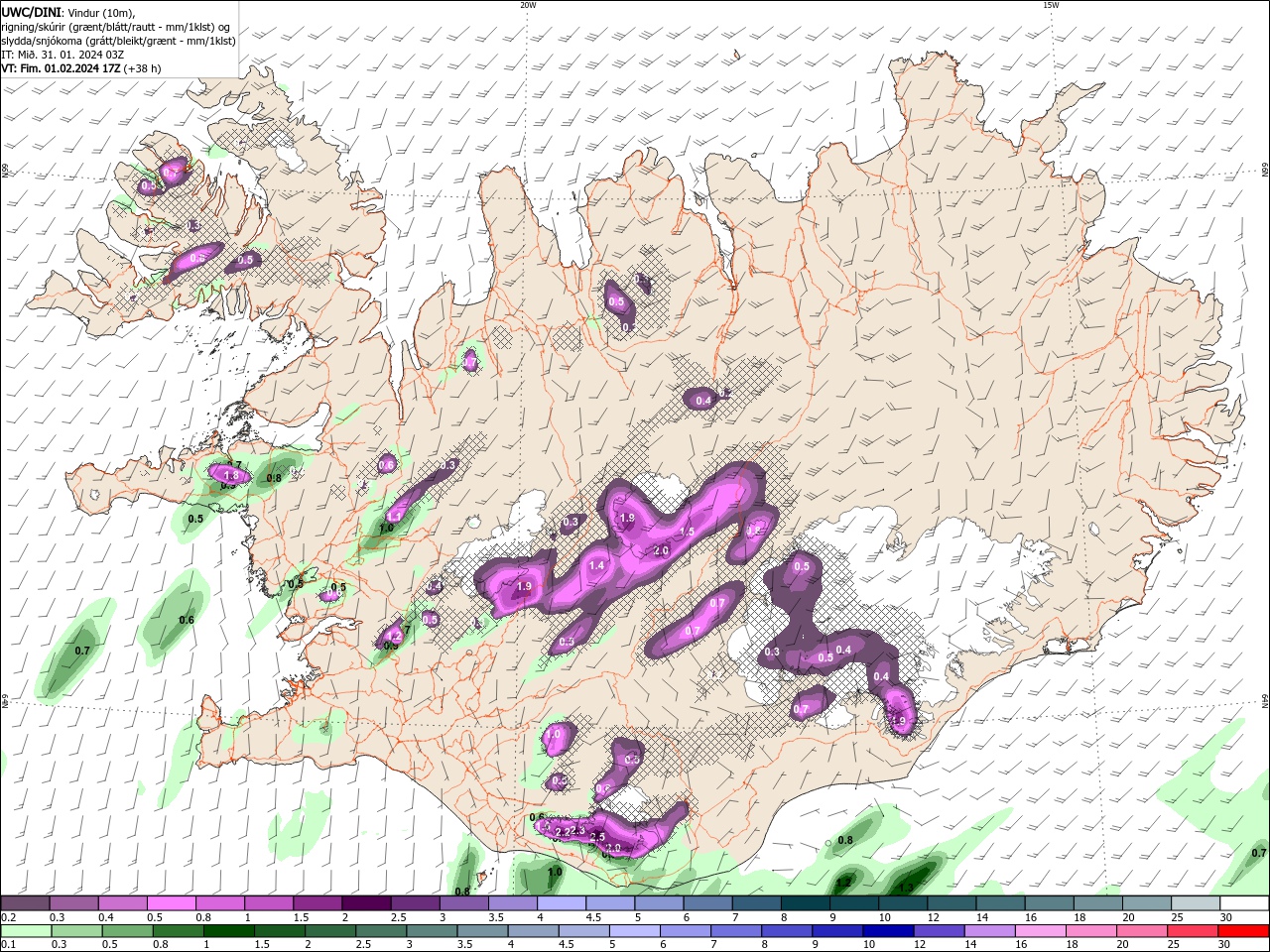Pick the darkest green 1–1.5 lower legend swatch
Viewport: 1270px width, 952px height.
(x=228, y=931)
